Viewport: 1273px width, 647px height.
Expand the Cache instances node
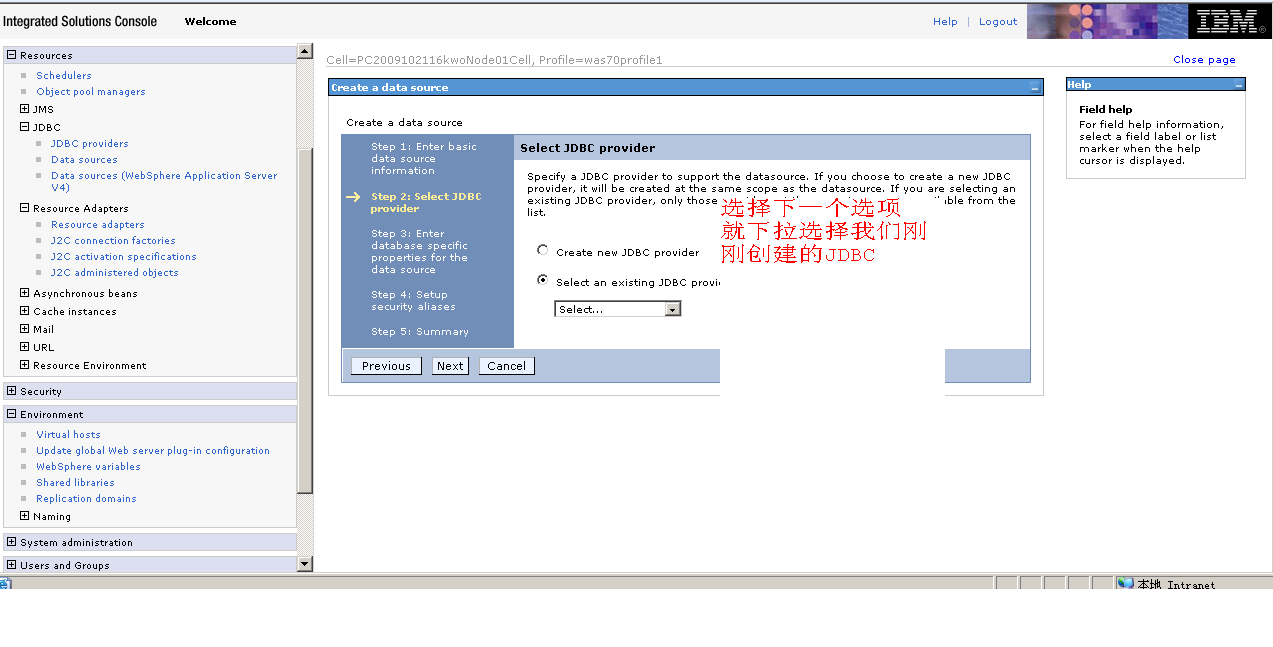[25, 311]
